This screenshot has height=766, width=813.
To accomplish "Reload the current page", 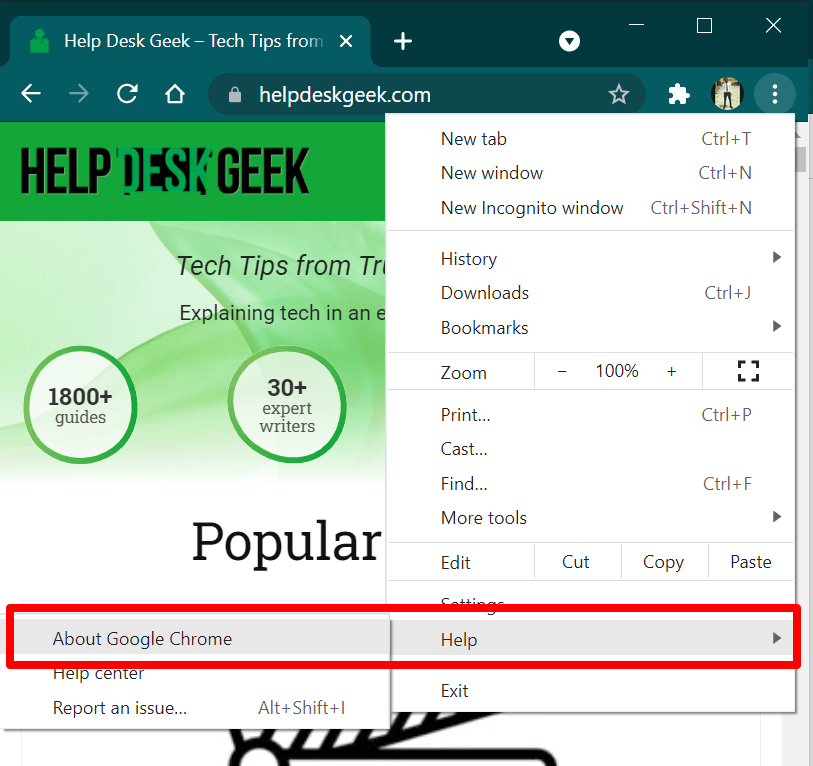I will pos(127,95).
